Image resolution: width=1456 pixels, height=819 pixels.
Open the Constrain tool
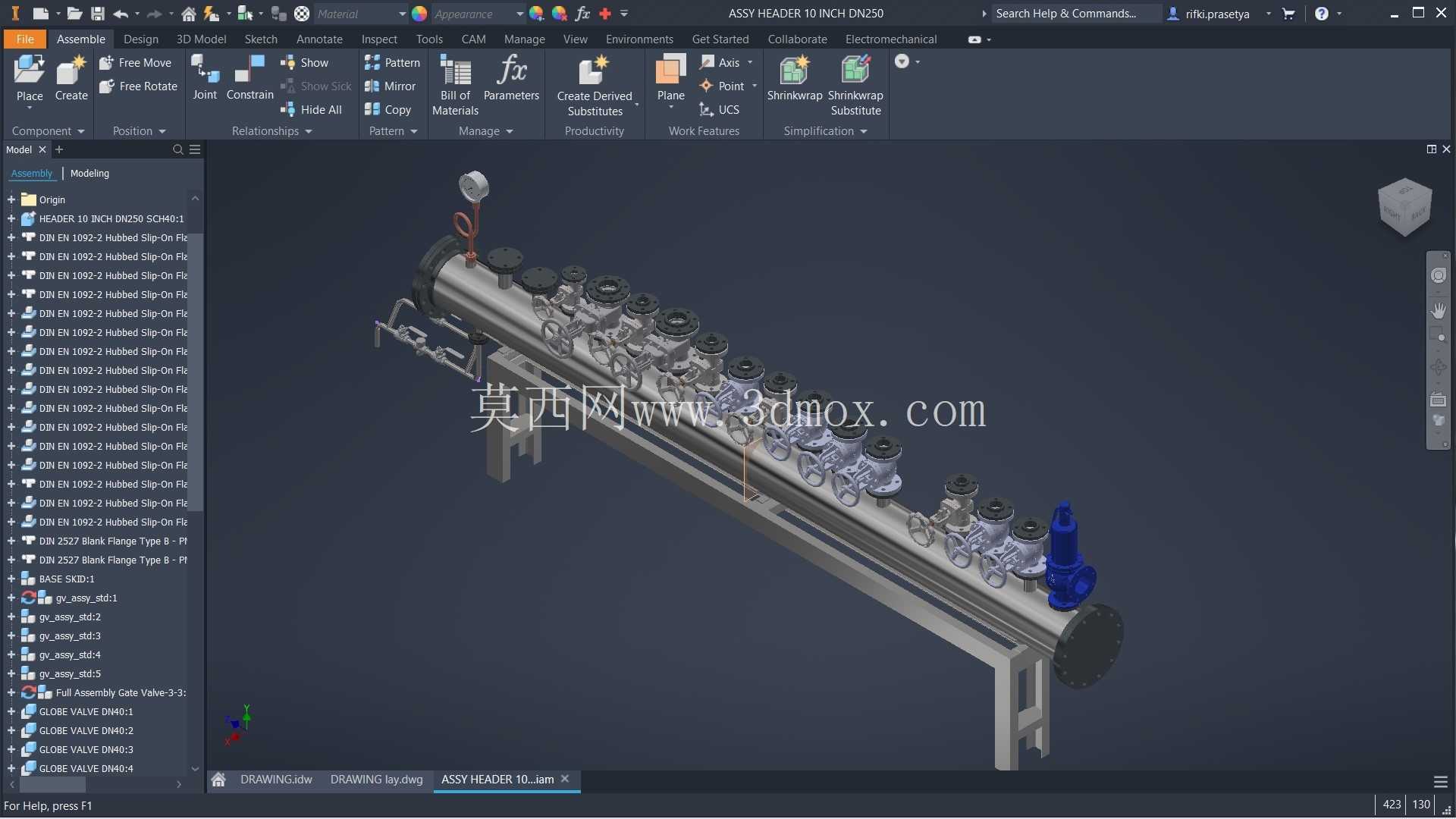[x=249, y=78]
